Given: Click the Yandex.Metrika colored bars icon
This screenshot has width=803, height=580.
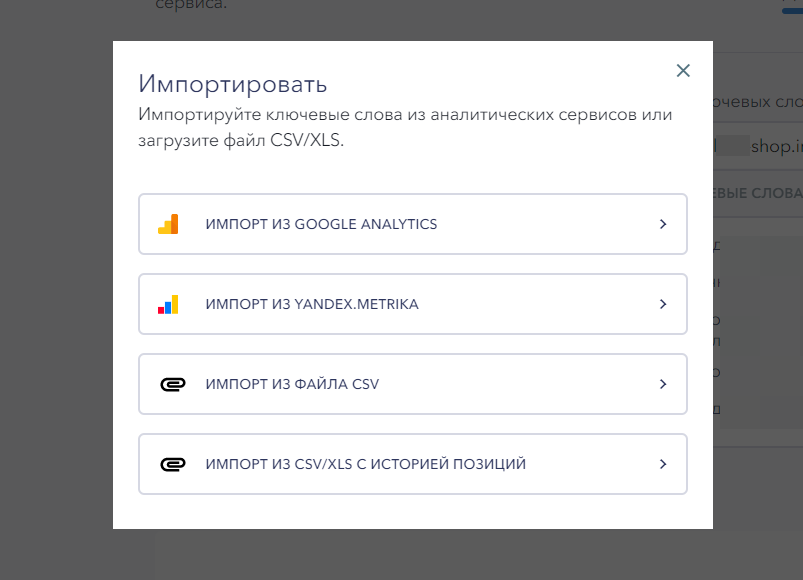Looking at the screenshot, I should pyautogui.click(x=168, y=304).
